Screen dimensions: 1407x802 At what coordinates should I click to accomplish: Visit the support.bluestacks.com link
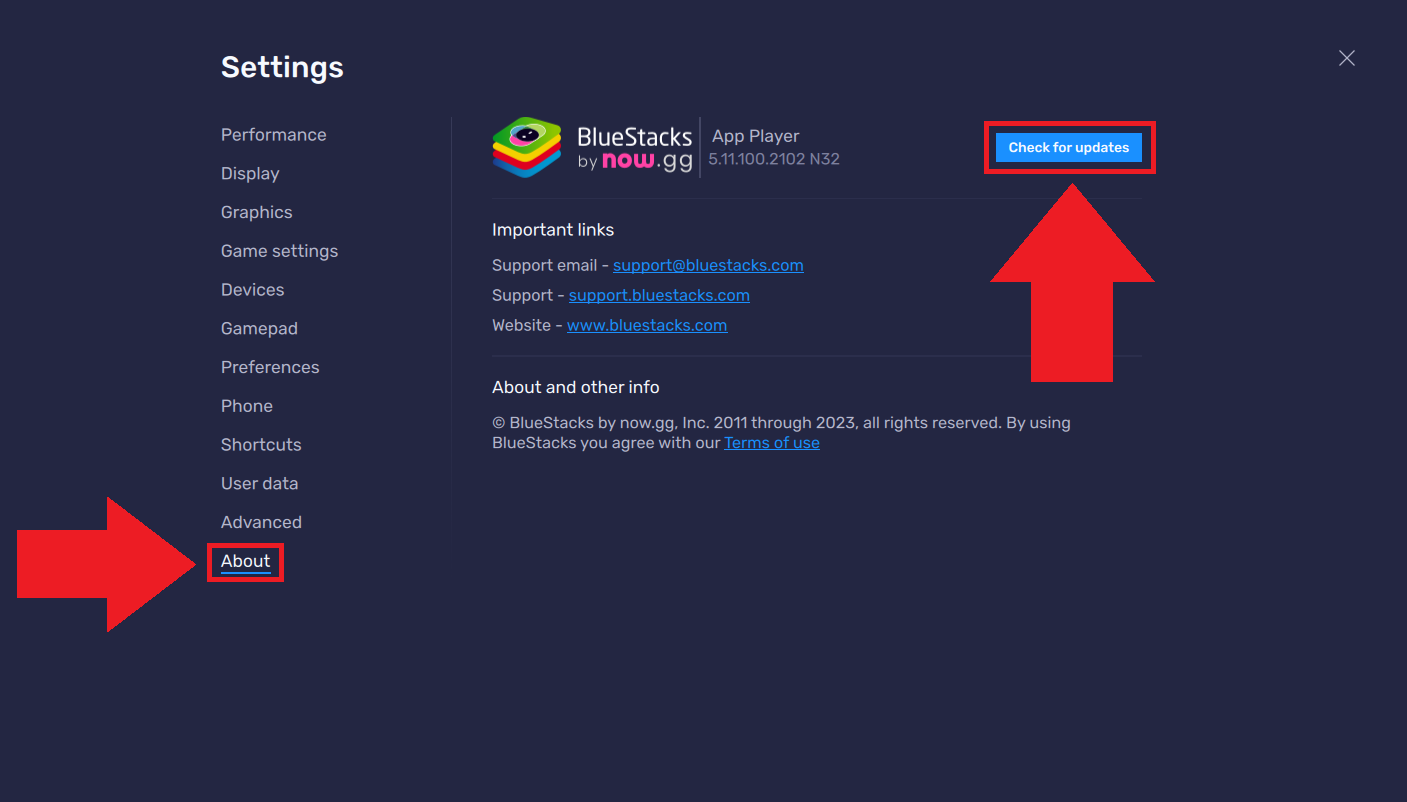[659, 295]
